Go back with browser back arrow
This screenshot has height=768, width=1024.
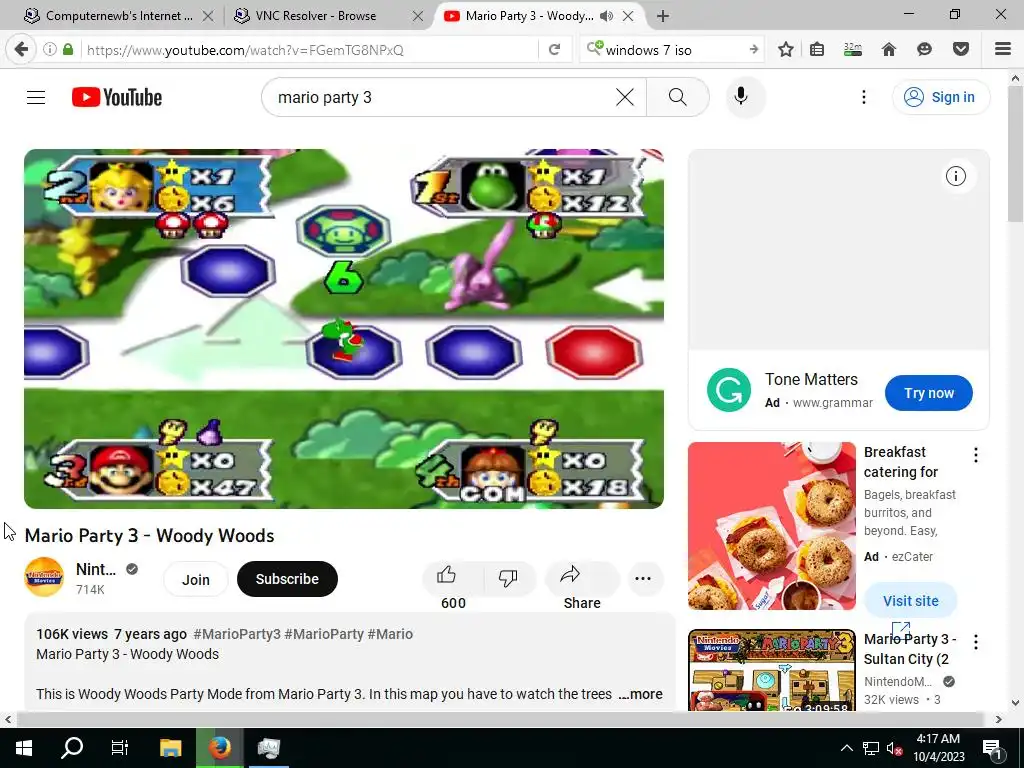[21, 49]
